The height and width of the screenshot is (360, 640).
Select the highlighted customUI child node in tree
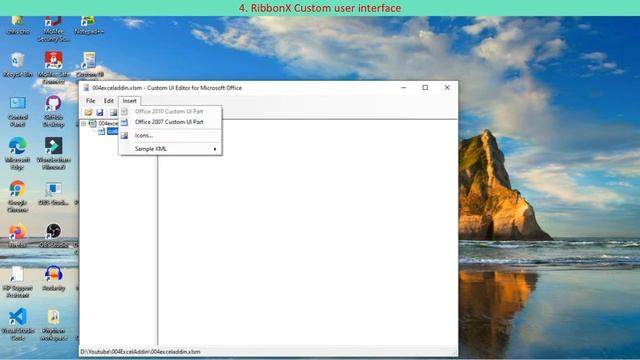click(112, 131)
